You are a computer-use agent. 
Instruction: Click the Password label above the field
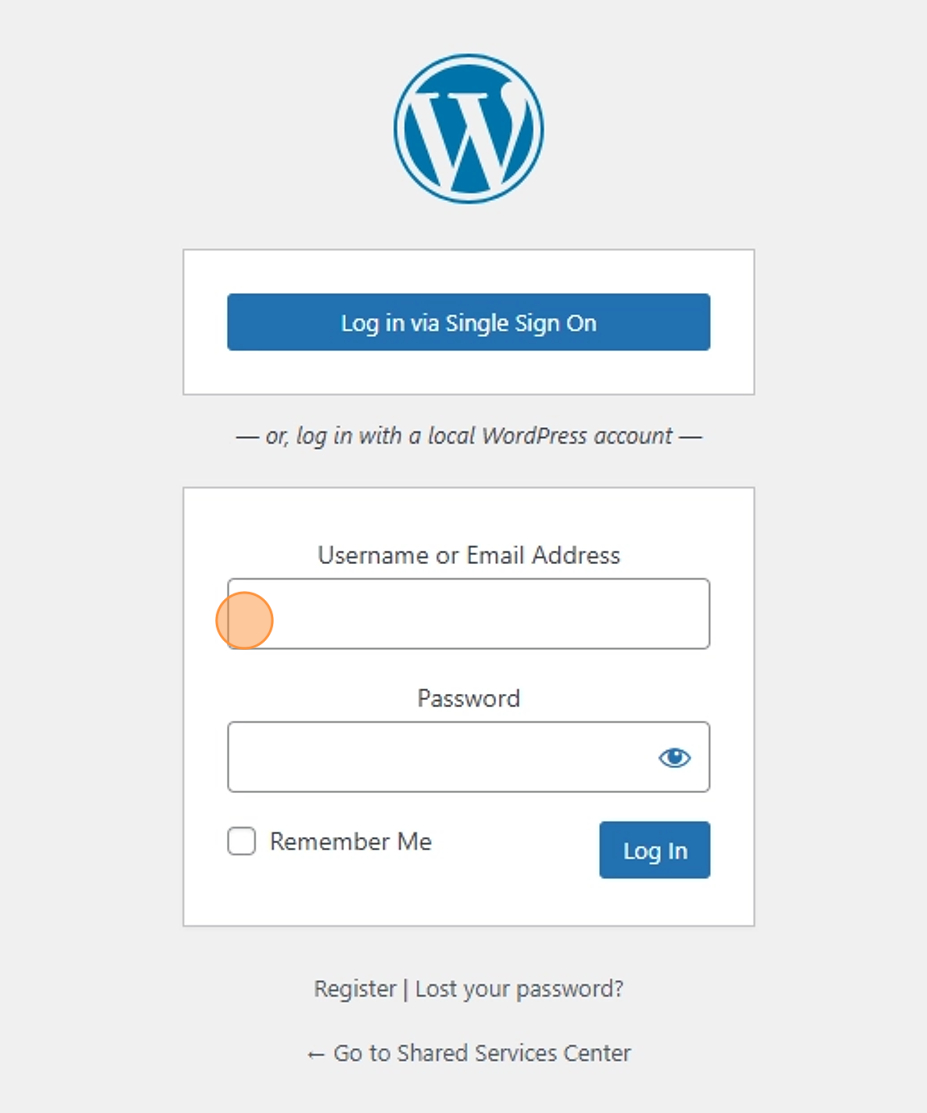468,698
